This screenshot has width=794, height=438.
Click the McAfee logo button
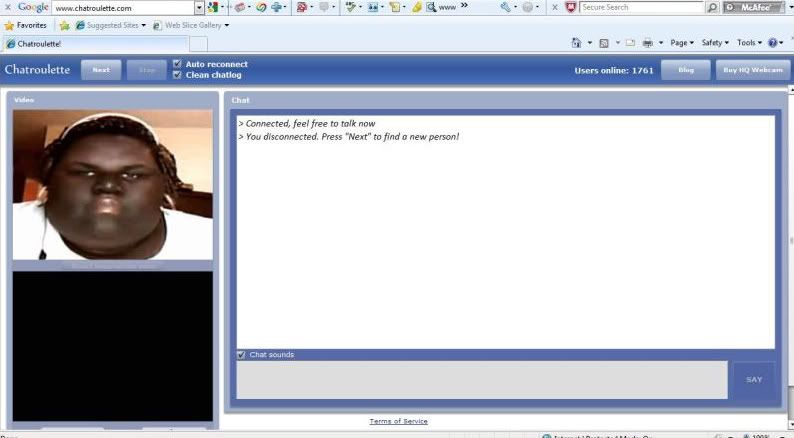(755, 7)
